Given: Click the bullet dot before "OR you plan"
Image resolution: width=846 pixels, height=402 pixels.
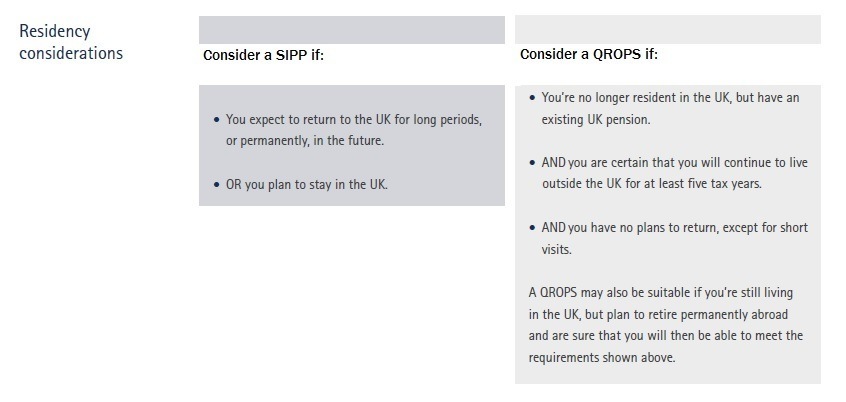Looking at the screenshot, I should point(217,185).
